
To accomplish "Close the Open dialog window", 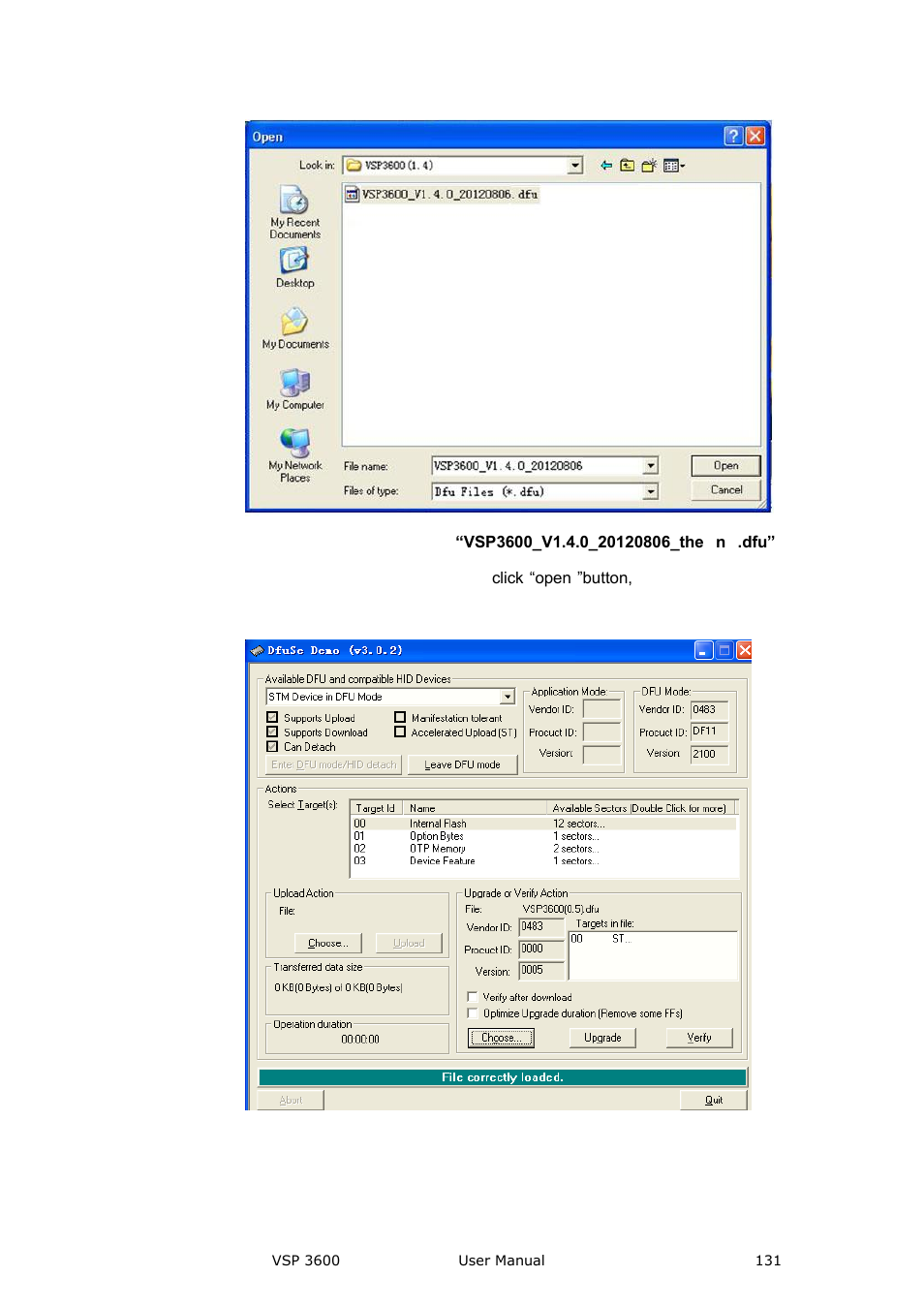I will point(755,137).
